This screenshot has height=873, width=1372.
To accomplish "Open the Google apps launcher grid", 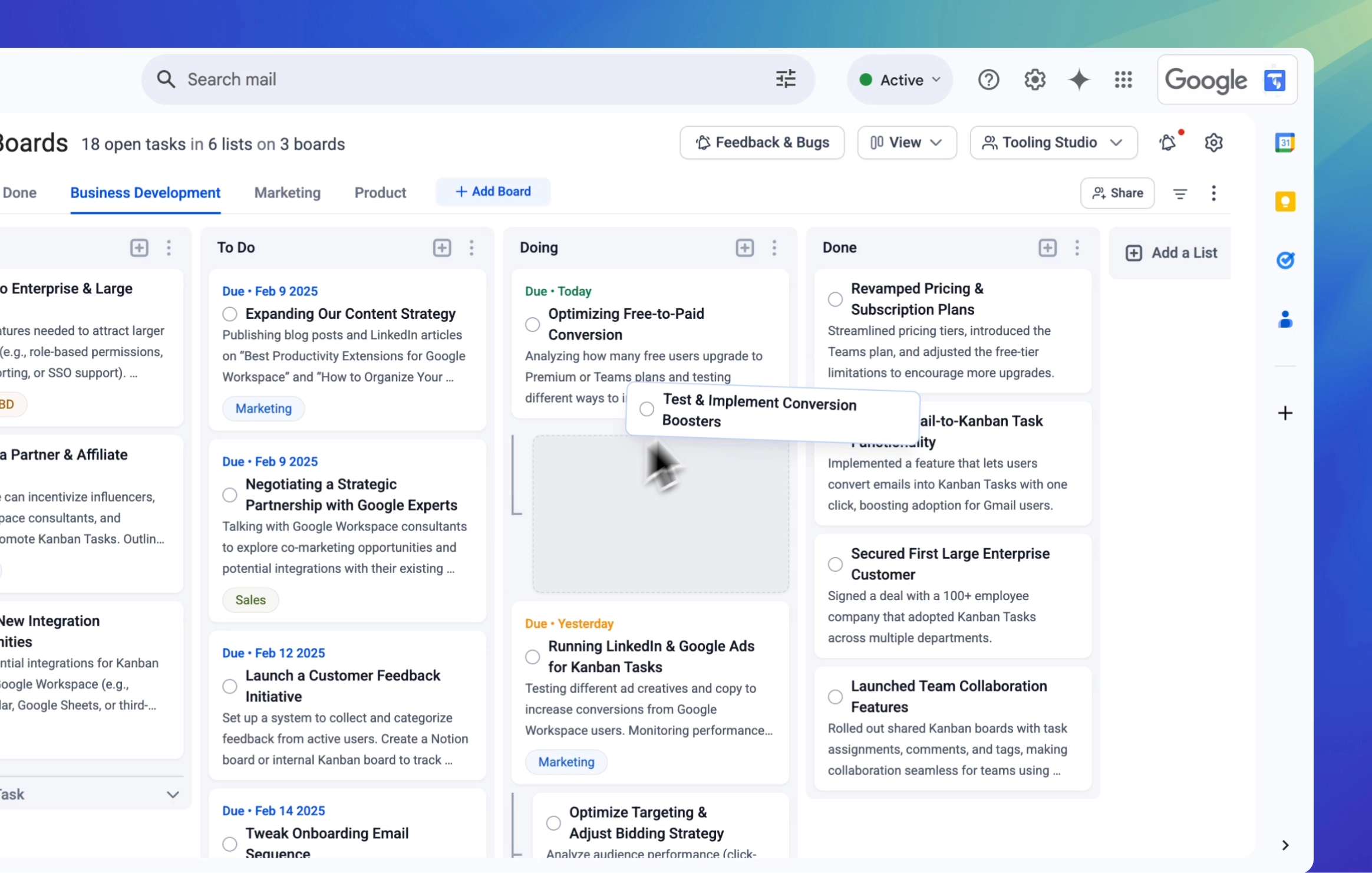I will pos(1123,79).
